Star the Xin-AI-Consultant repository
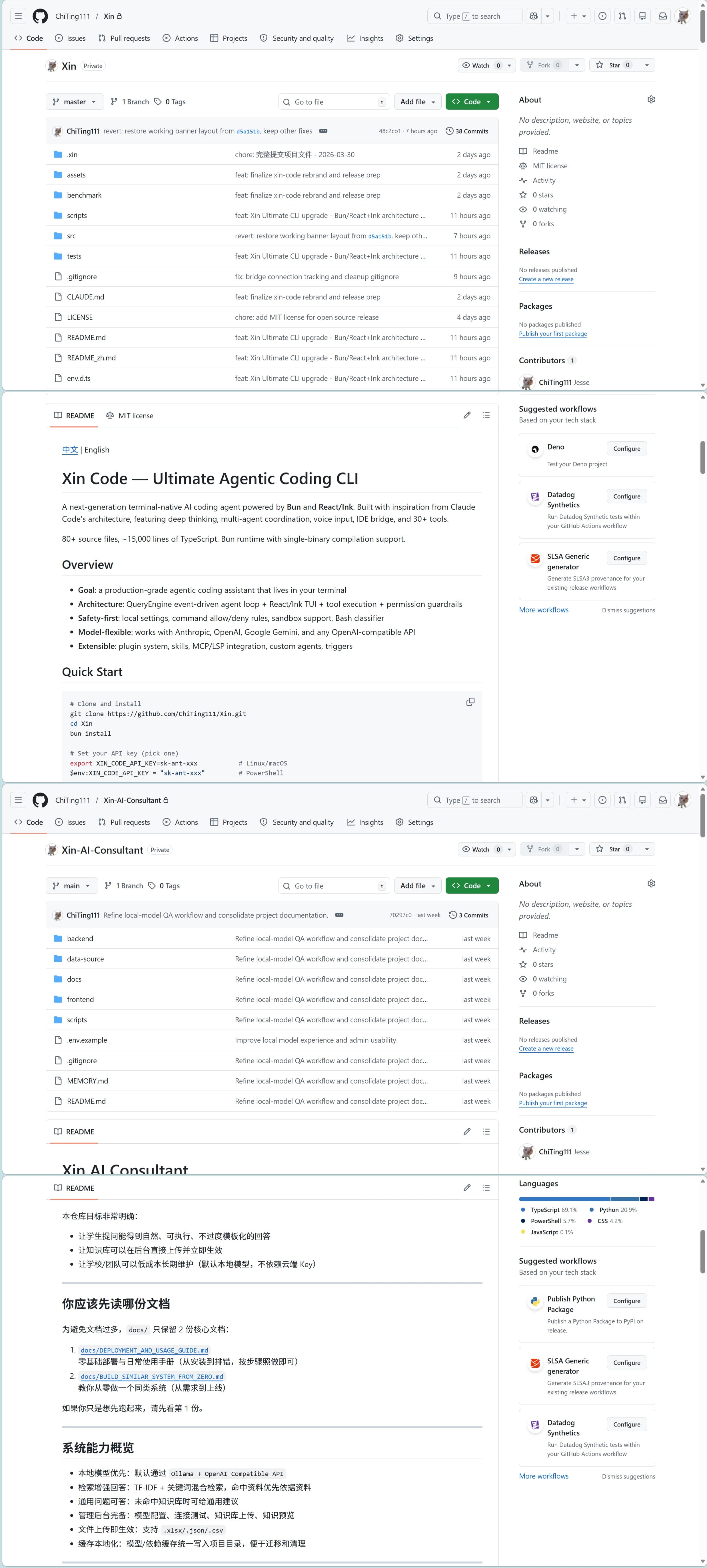This screenshot has width=707, height=1568. 614,849
